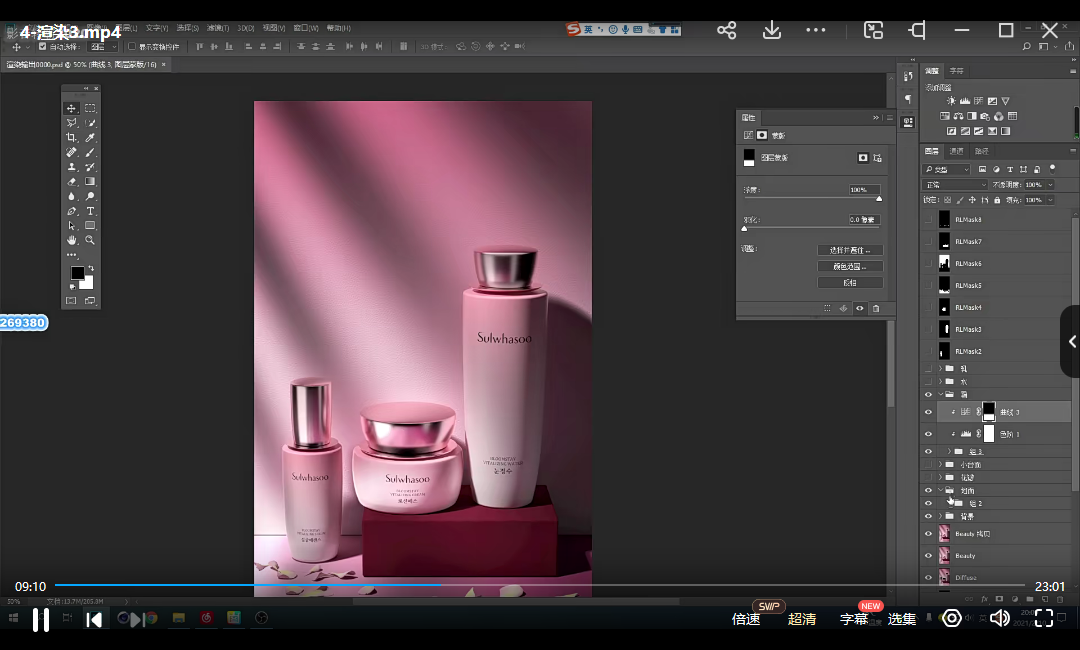The height and width of the screenshot is (650, 1080).
Task: Click trash icon in Properties panel
Action: pos(876,308)
